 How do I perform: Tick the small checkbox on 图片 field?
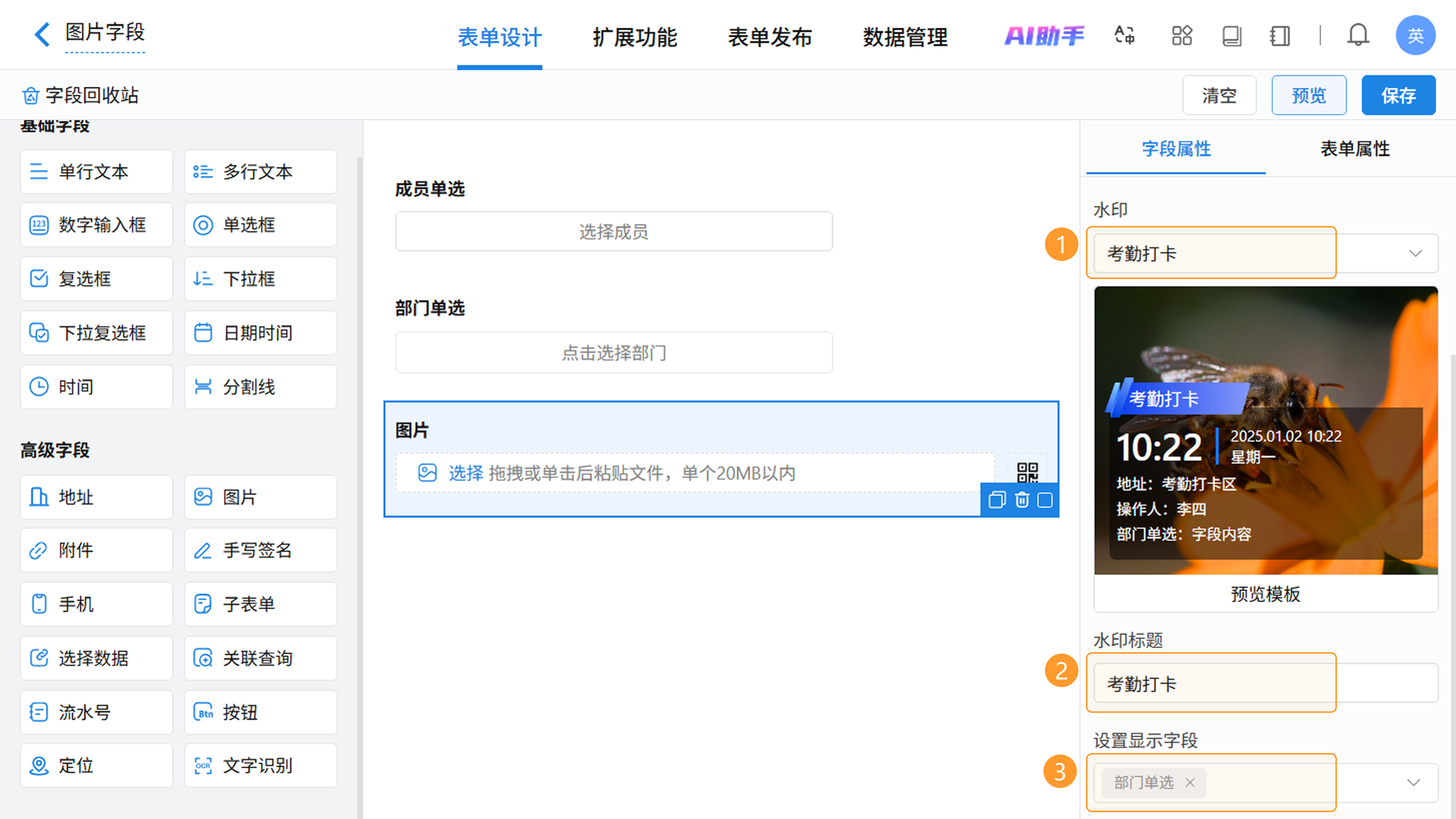click(x=1045, y=500)
